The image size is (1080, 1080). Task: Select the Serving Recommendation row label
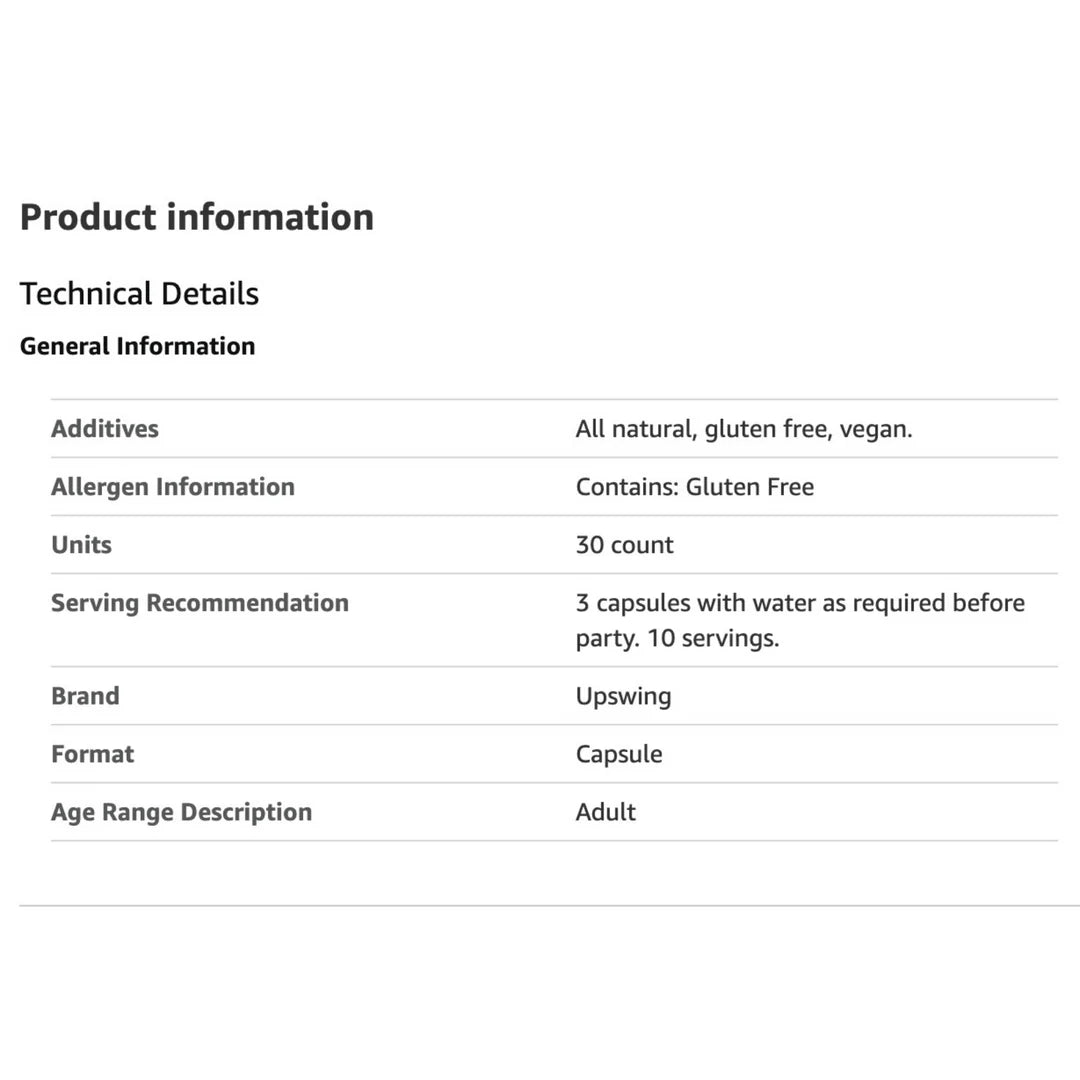pyautogui.click(x=200, y=603)
